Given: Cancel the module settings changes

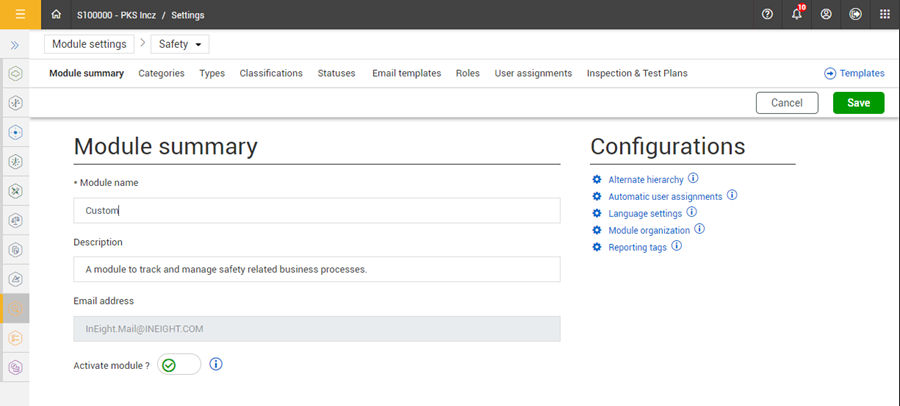Looking at the screenshot, I should (787, 102).
